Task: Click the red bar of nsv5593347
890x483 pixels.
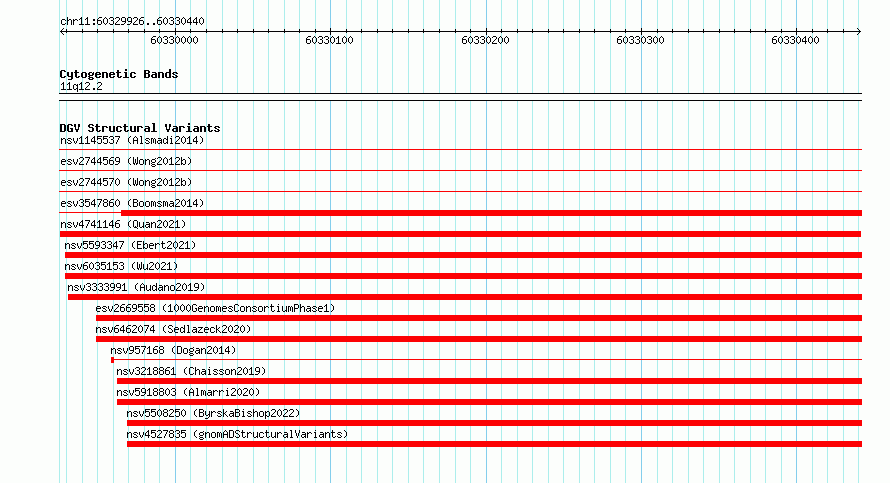Action: coord(463,255)
